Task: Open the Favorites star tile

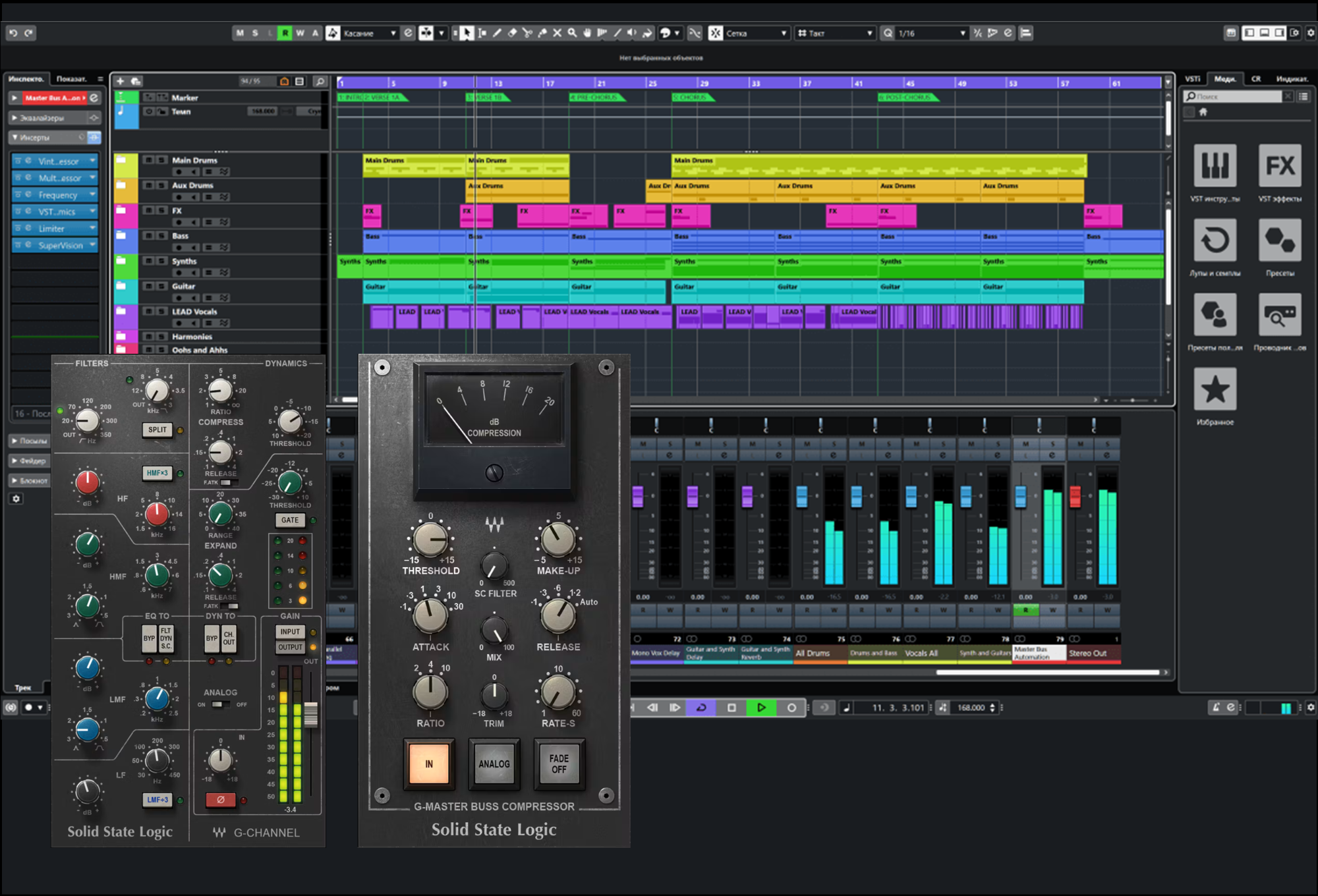Action: click(1215, 390)
